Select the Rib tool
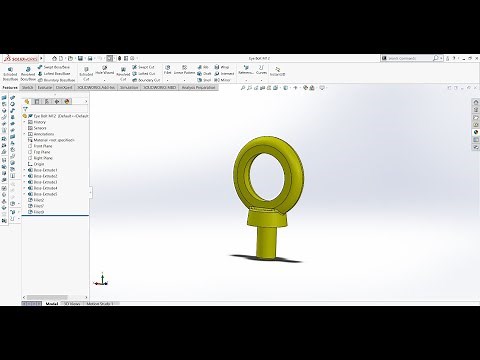Image resolution: width=480 pixels, height=360 pixels. point(203,67)
